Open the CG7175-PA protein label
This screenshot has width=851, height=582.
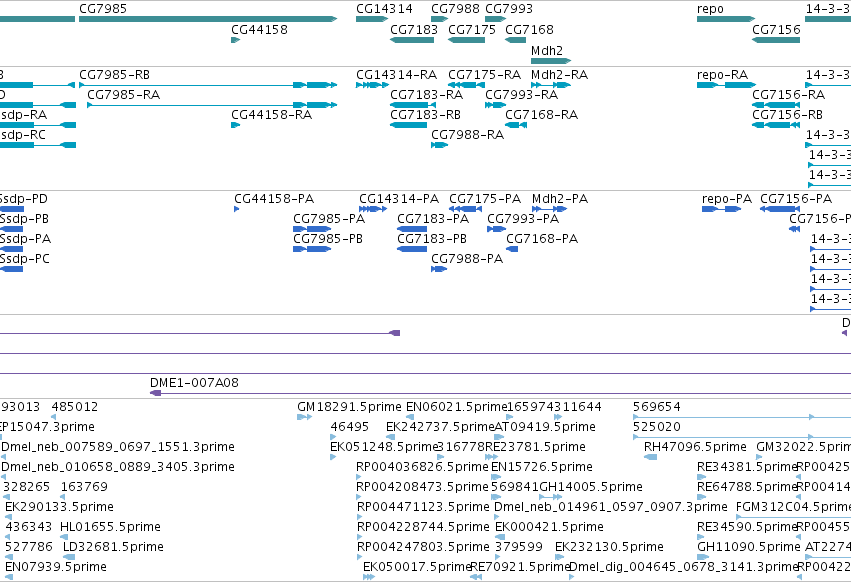click(485, 199)
